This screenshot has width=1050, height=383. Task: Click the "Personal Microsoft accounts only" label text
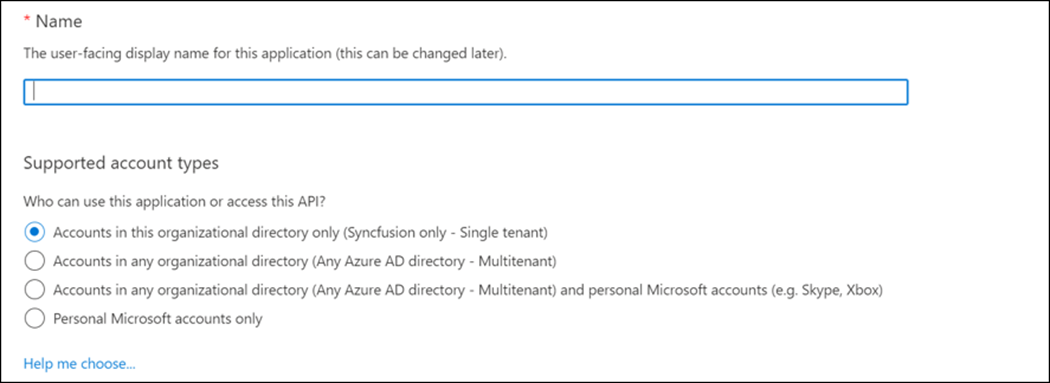(158, 319)
